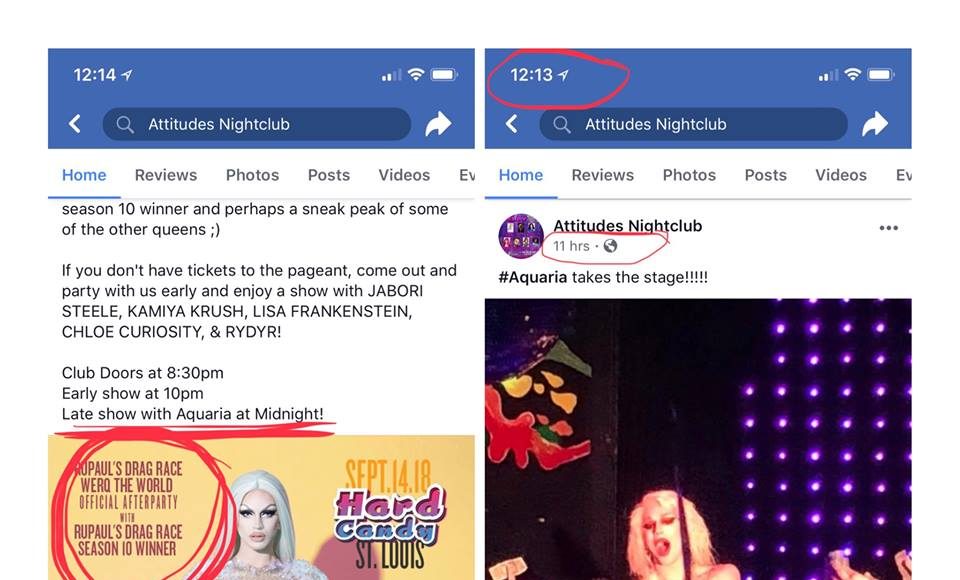This screenshot has height=580, width=960.
Task: Open Attitudes Nightclub page name link
Action: (628, 226)
